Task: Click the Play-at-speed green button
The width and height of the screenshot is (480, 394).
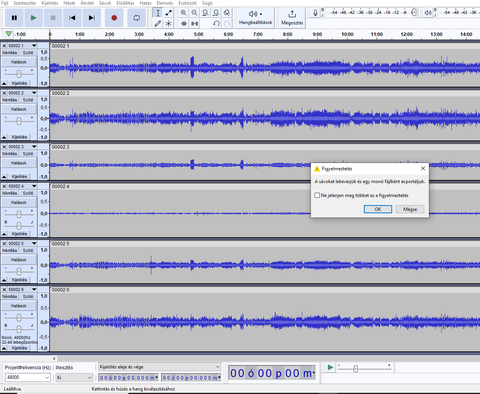Action: click(330, 367)
